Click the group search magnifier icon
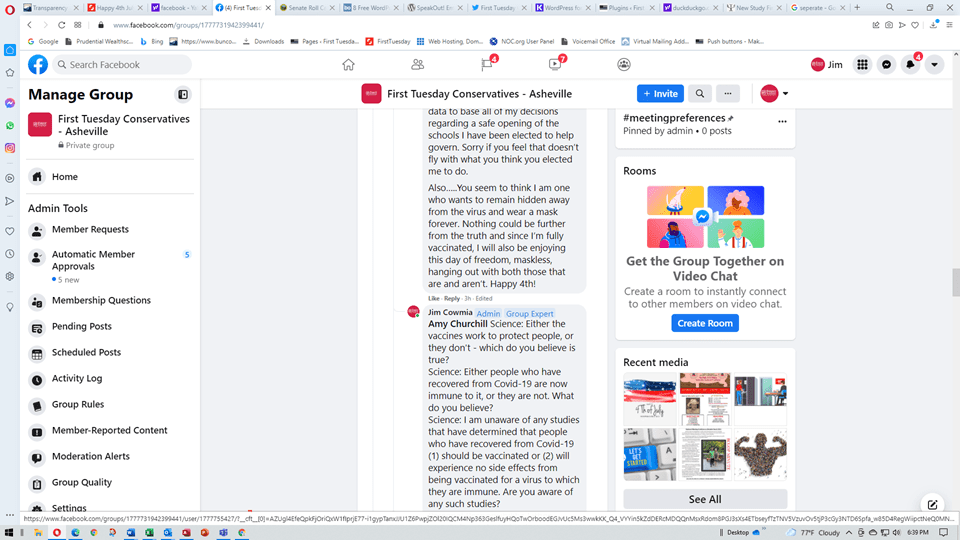 [700, 94]
